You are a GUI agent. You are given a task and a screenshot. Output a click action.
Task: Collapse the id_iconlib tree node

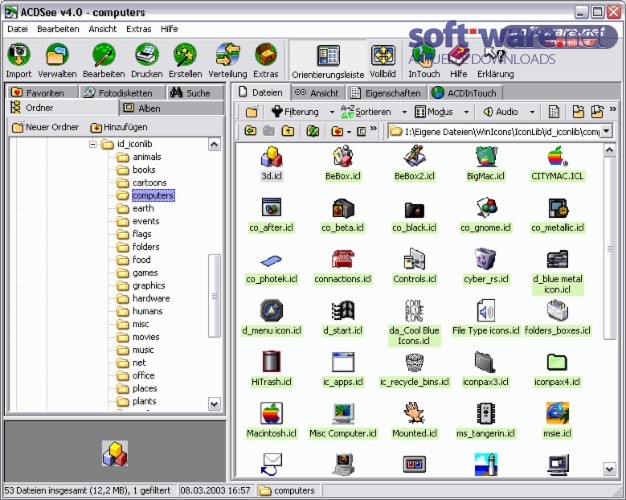click(x=93, y=144)
